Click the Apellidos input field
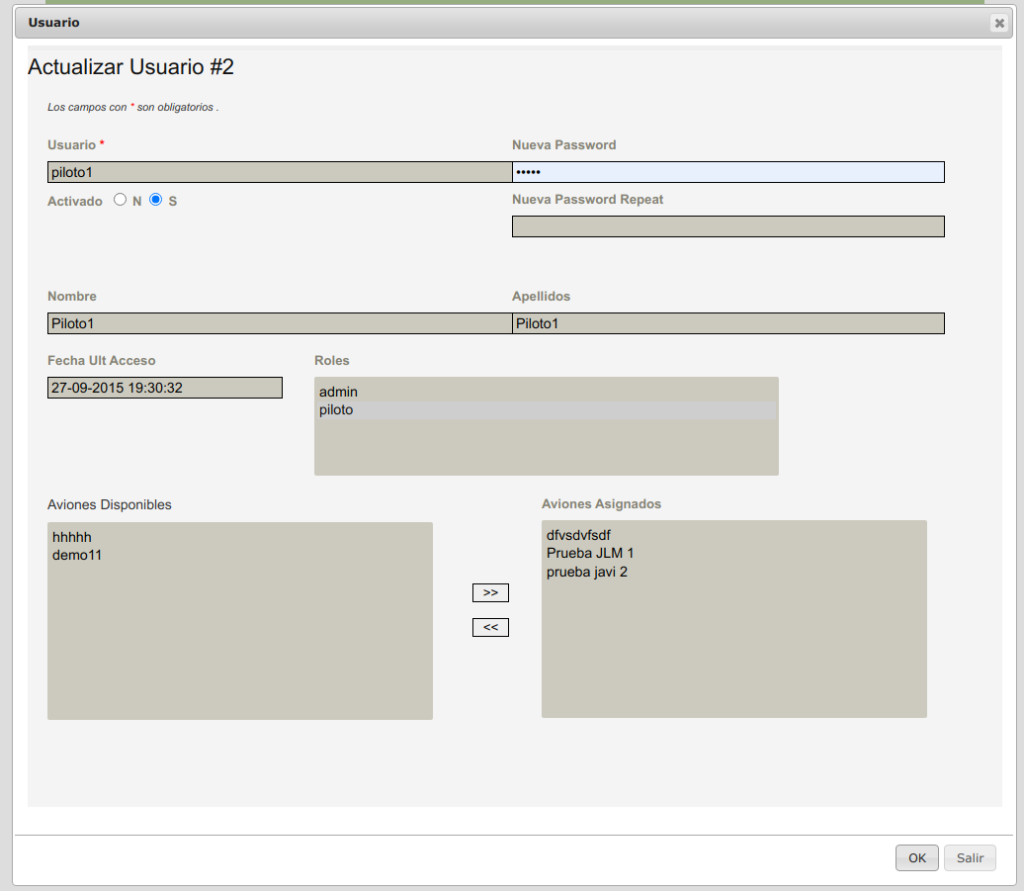Viewport: 1024px width, 891px height. tap(728, 323)
